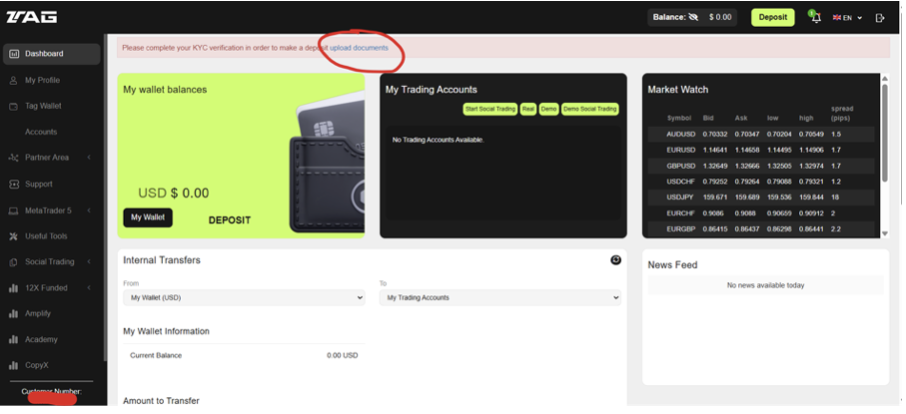The width and height of the screenshot is (906, 414).
Task: Click 'No news available today' text
Action: coord(766,285)
